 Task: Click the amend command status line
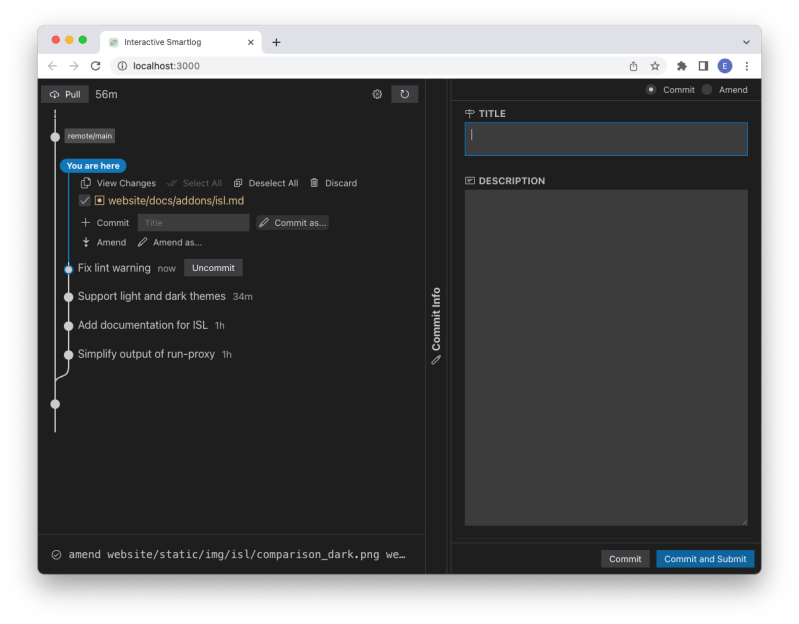point(237,554)
